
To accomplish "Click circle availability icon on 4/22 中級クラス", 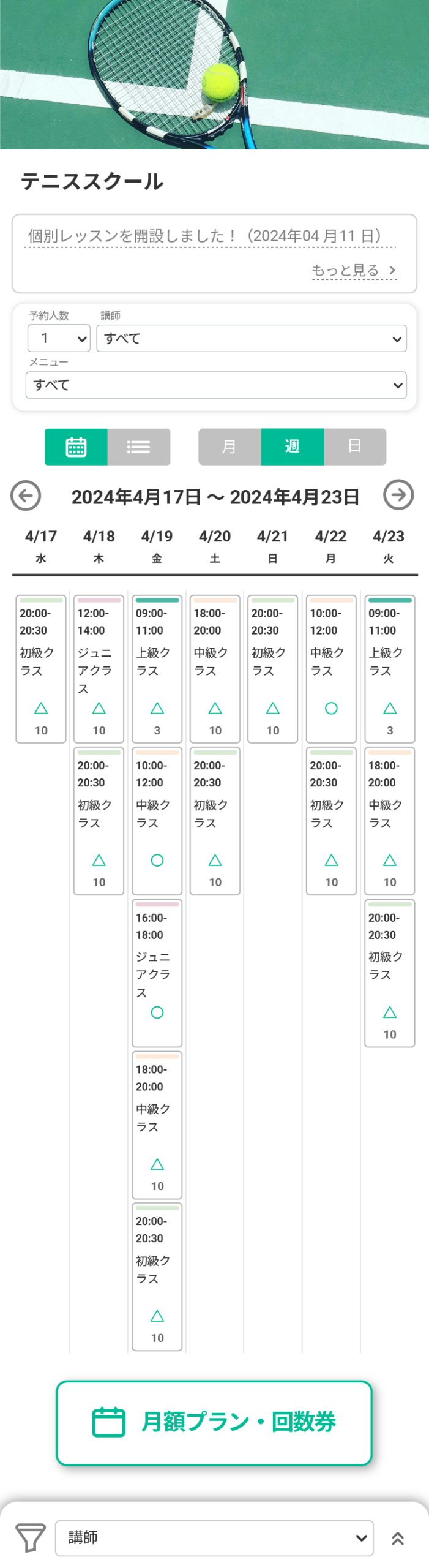I will coord(331,708).
